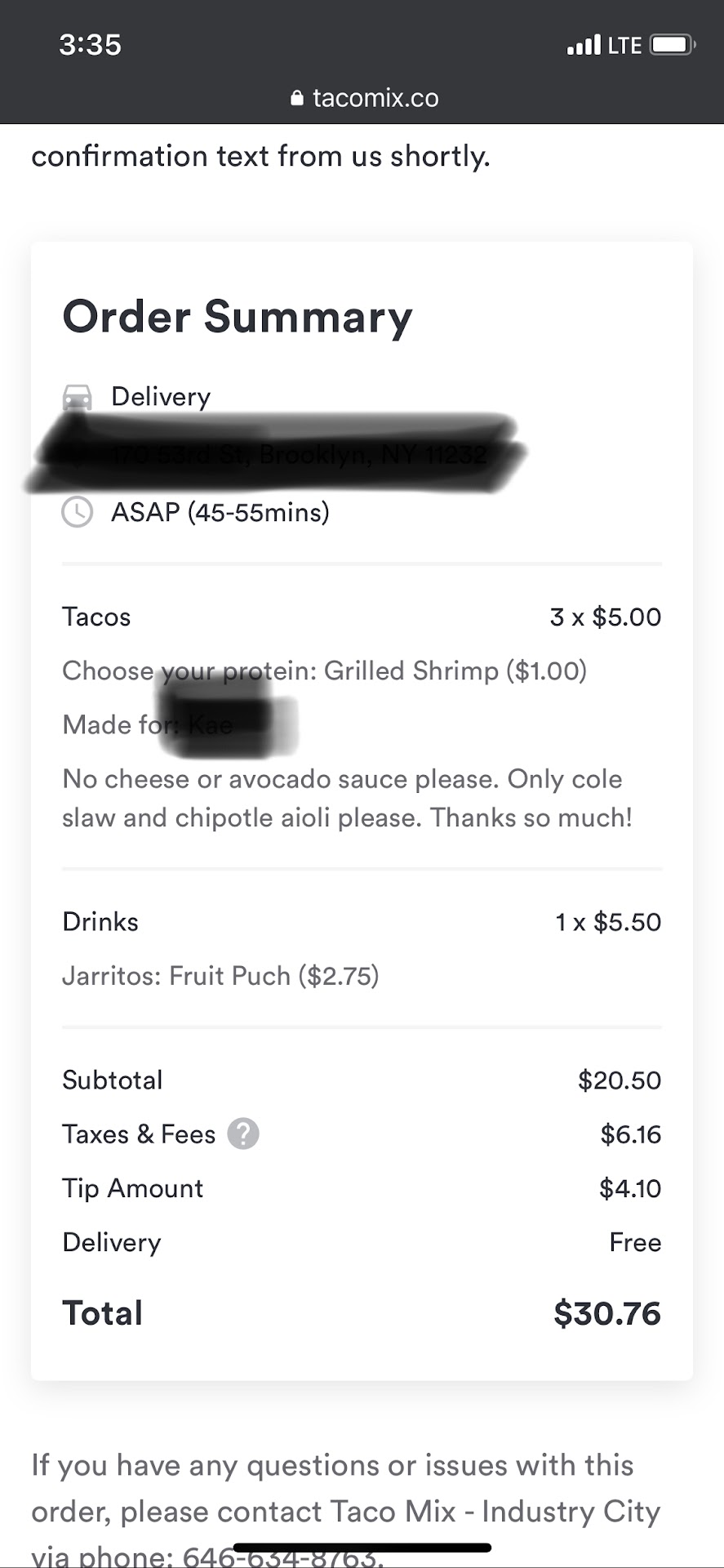Screen dimensions: 724x1568
Task: Tap the LTE network indicator
Action: (624, 45)
